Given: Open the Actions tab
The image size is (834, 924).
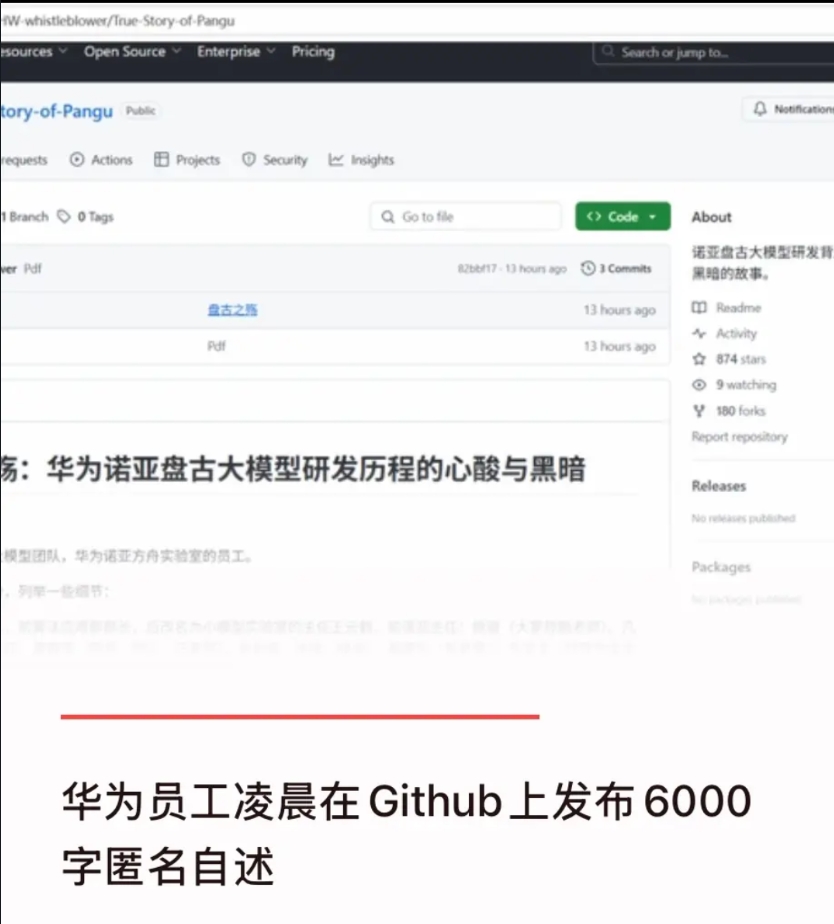Looking at the screenshot, I should click(x=101, y=160).
